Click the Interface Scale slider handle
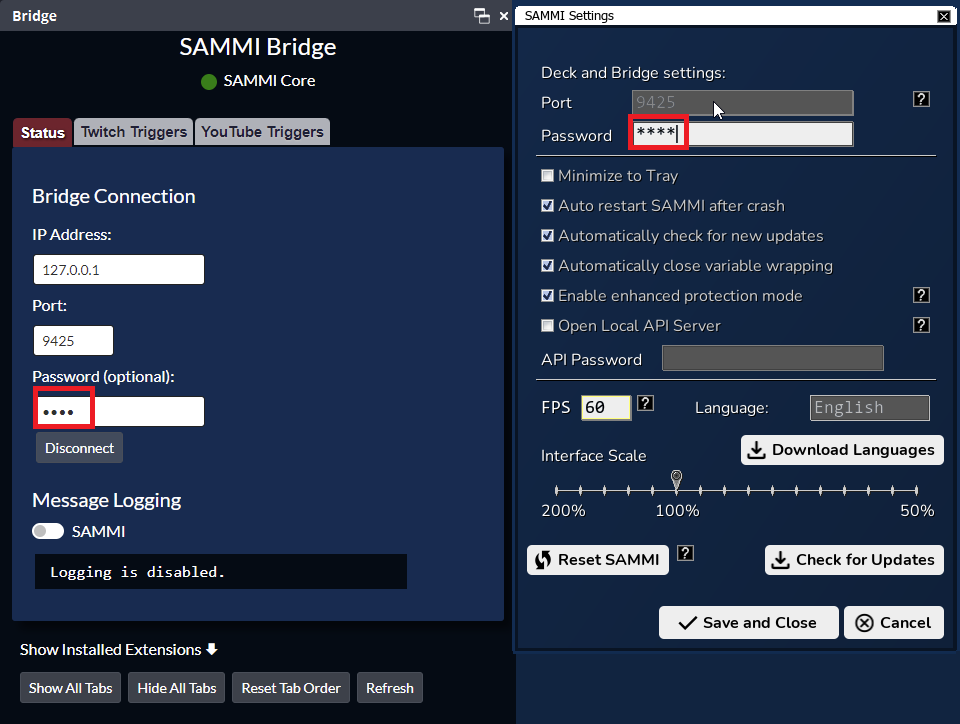This screenshot has height=724, width=960. pyautogui.click(x=677, y=479)
